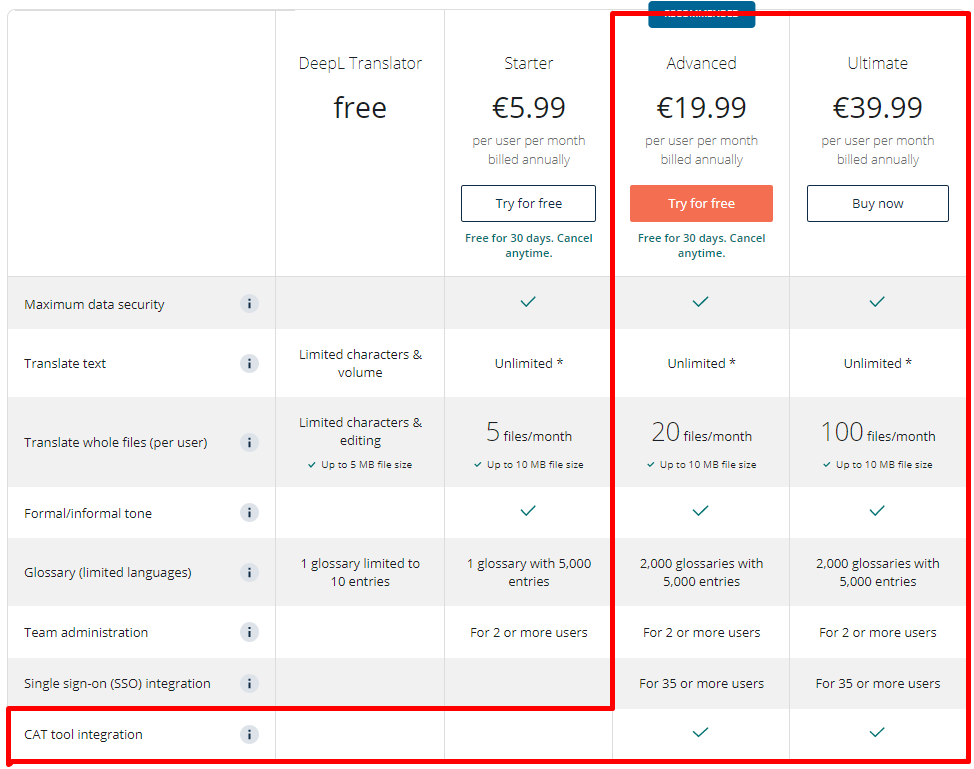
Task: Click info icon next to Translate text
Action: 249,363
